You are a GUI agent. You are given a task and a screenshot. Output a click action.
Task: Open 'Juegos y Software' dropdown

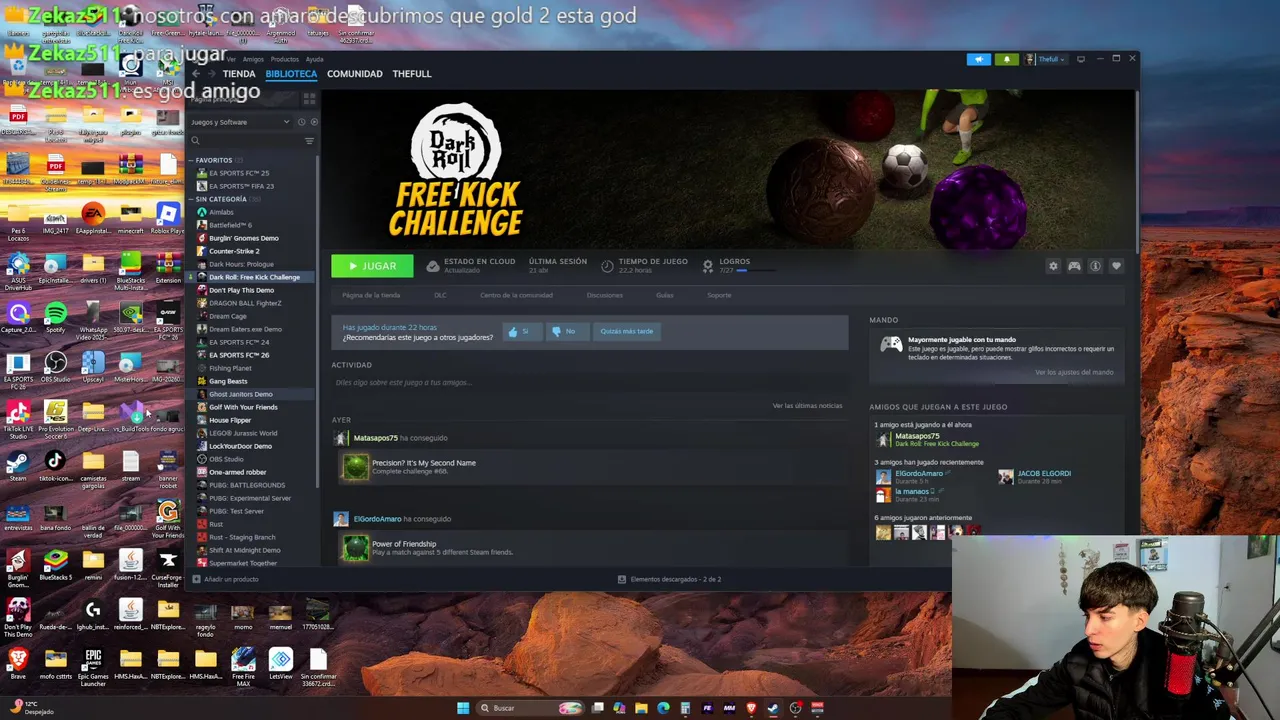coord(240,122)
